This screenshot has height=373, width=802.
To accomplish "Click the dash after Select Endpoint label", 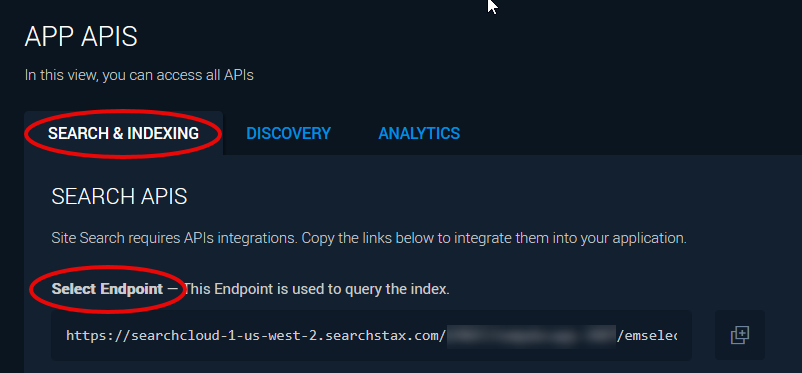I will point(173,289).
